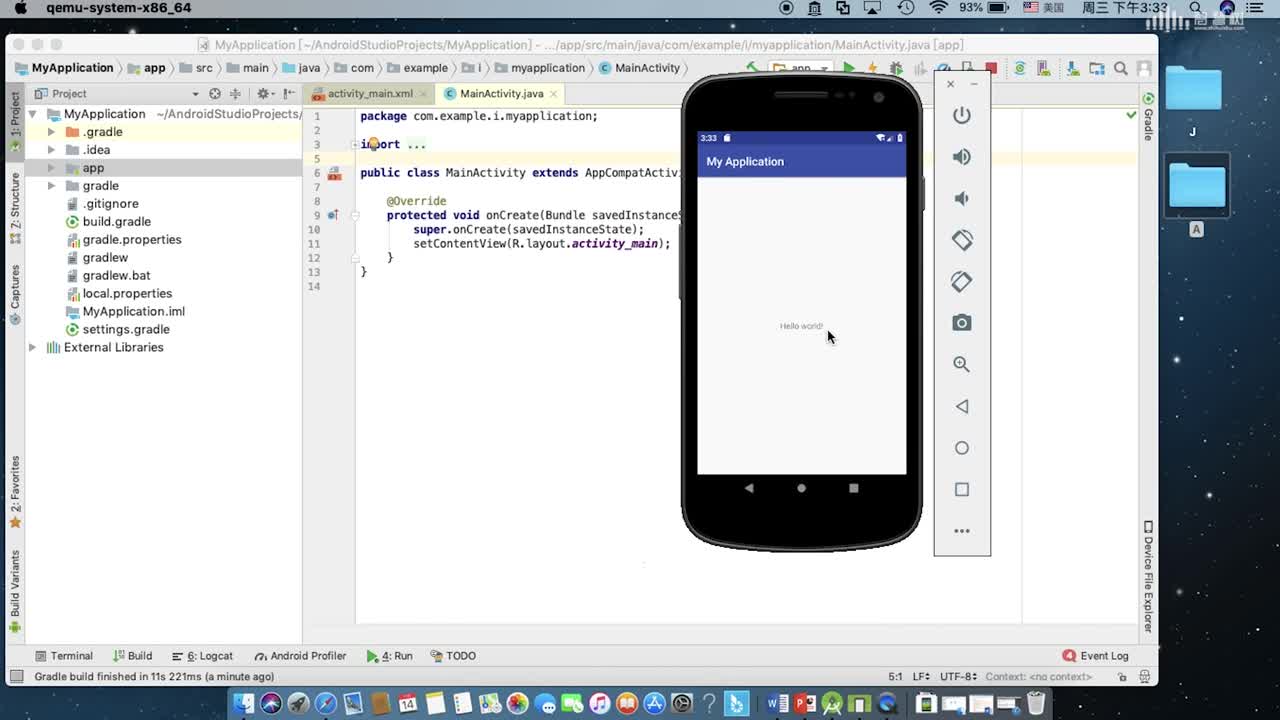Image resolution: width=1280 pixels, height=720 pixels.
Task: Click the java breadcrumb folder
Action: [x=301, y=68]
